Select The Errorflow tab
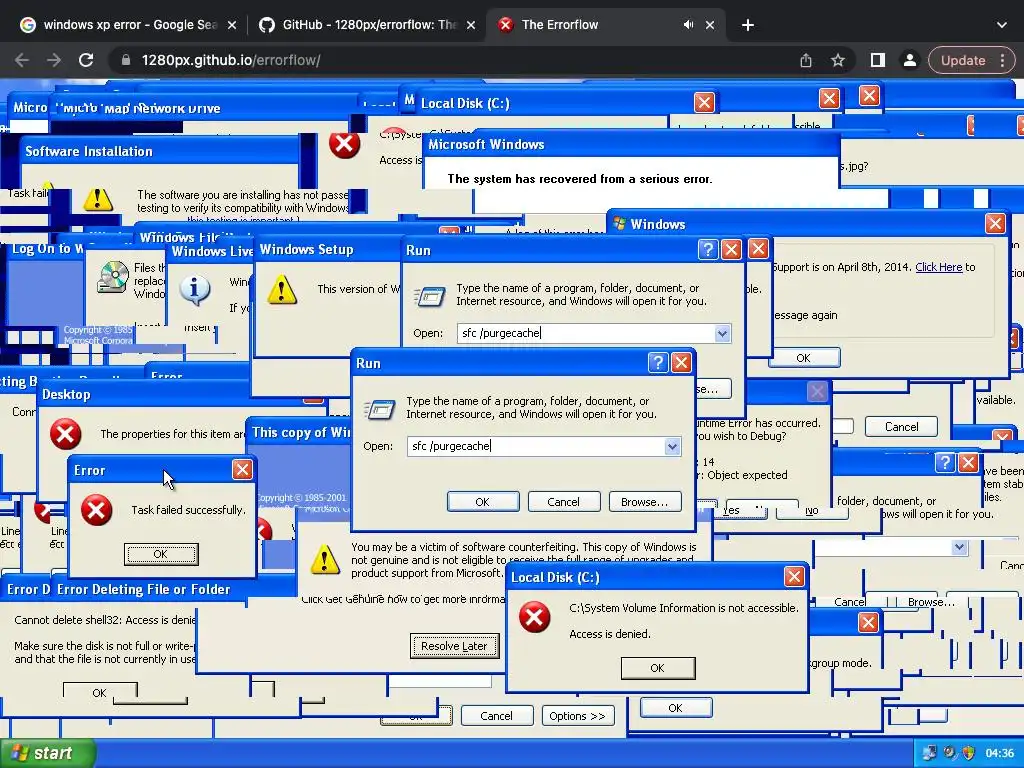 (x=605, y=25)
